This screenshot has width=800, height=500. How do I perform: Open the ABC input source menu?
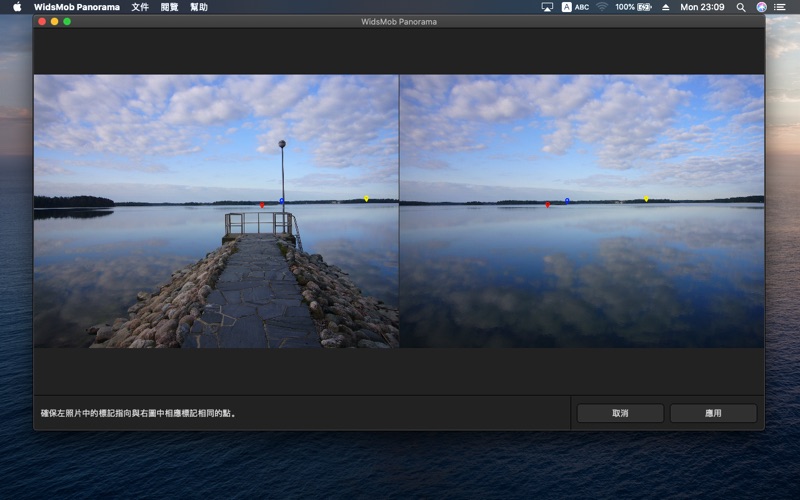point(575,7)
